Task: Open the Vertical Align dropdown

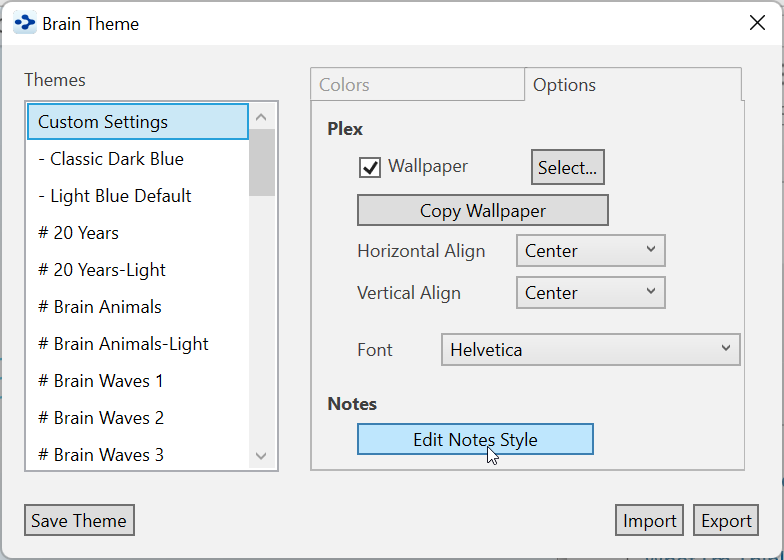Action: coord(590,293)
